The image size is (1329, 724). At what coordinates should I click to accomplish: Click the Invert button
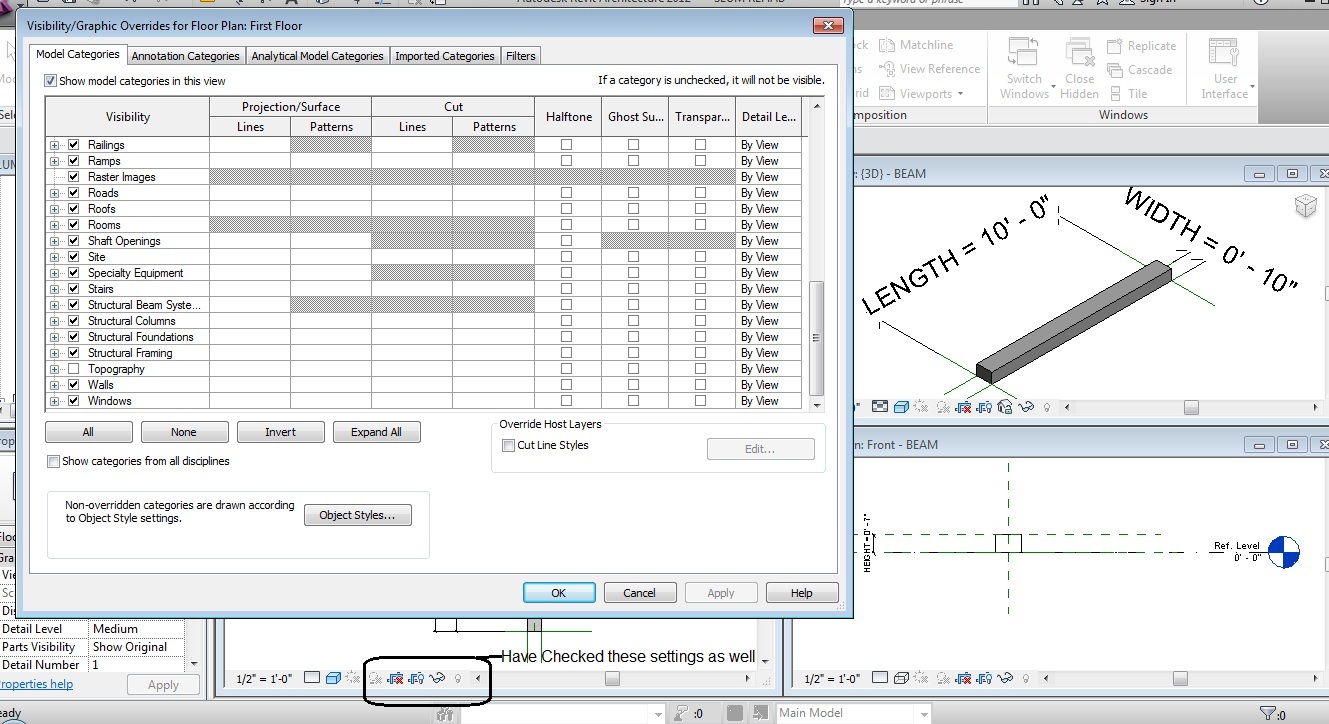tap(280, 432)
